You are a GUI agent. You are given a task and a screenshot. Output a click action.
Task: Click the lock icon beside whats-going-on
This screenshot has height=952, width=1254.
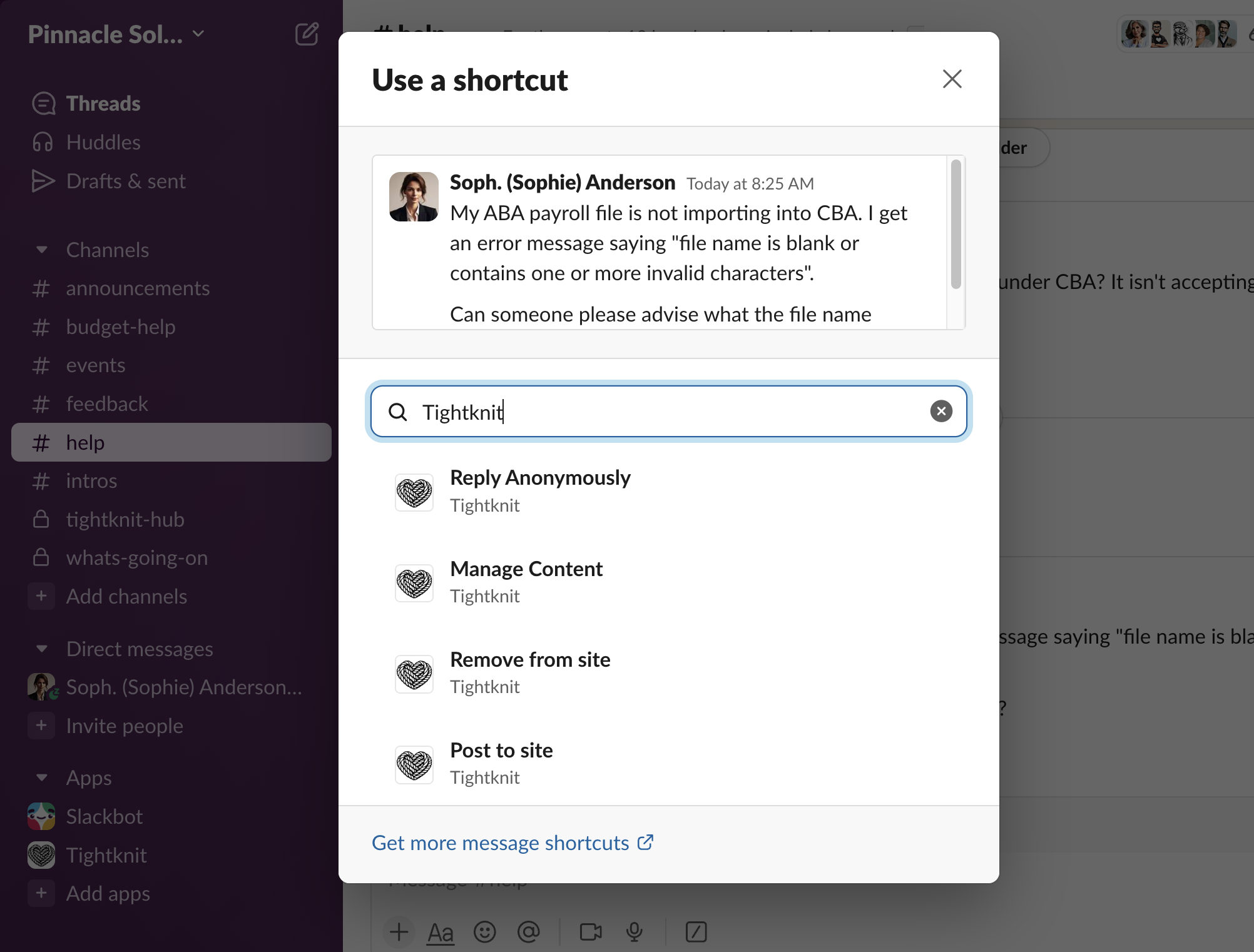point(41,557)
